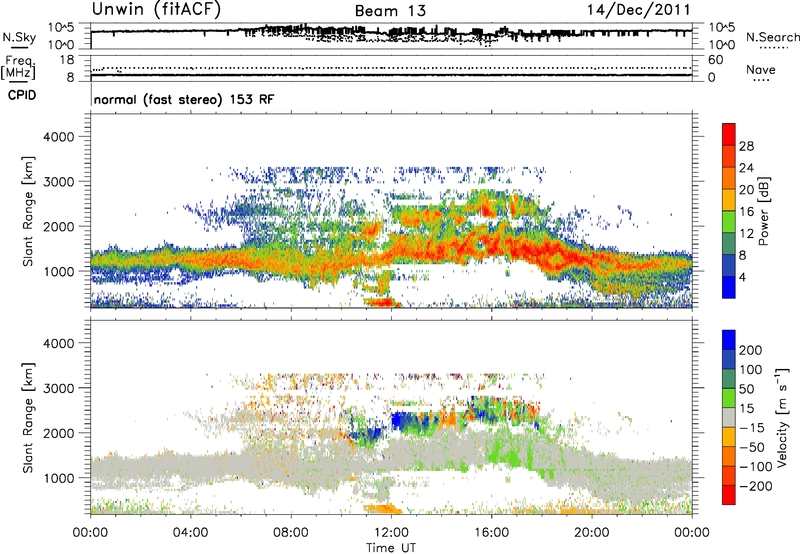Select the '12:00' time tick label
Viewport: 800px width, 554px height.
[x=391, y=533]
